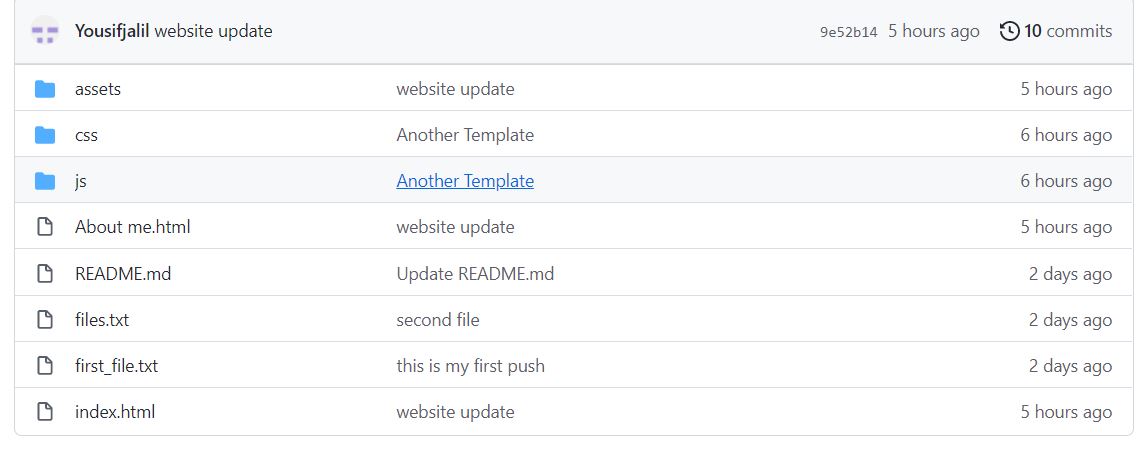Open the 'this is my first push' commit
Screen dimensions: 1138x452
(470, 366)
